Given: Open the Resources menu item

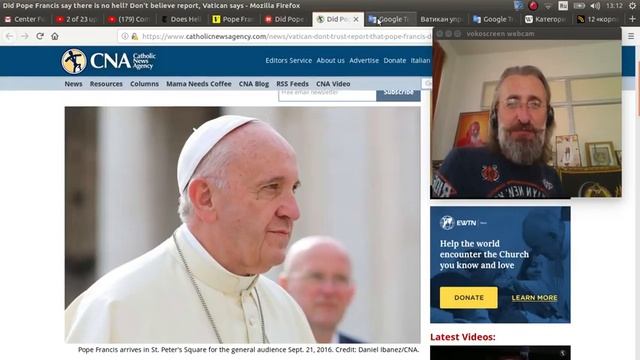Looking at the screenshot, I should click(x=106, y=84).
